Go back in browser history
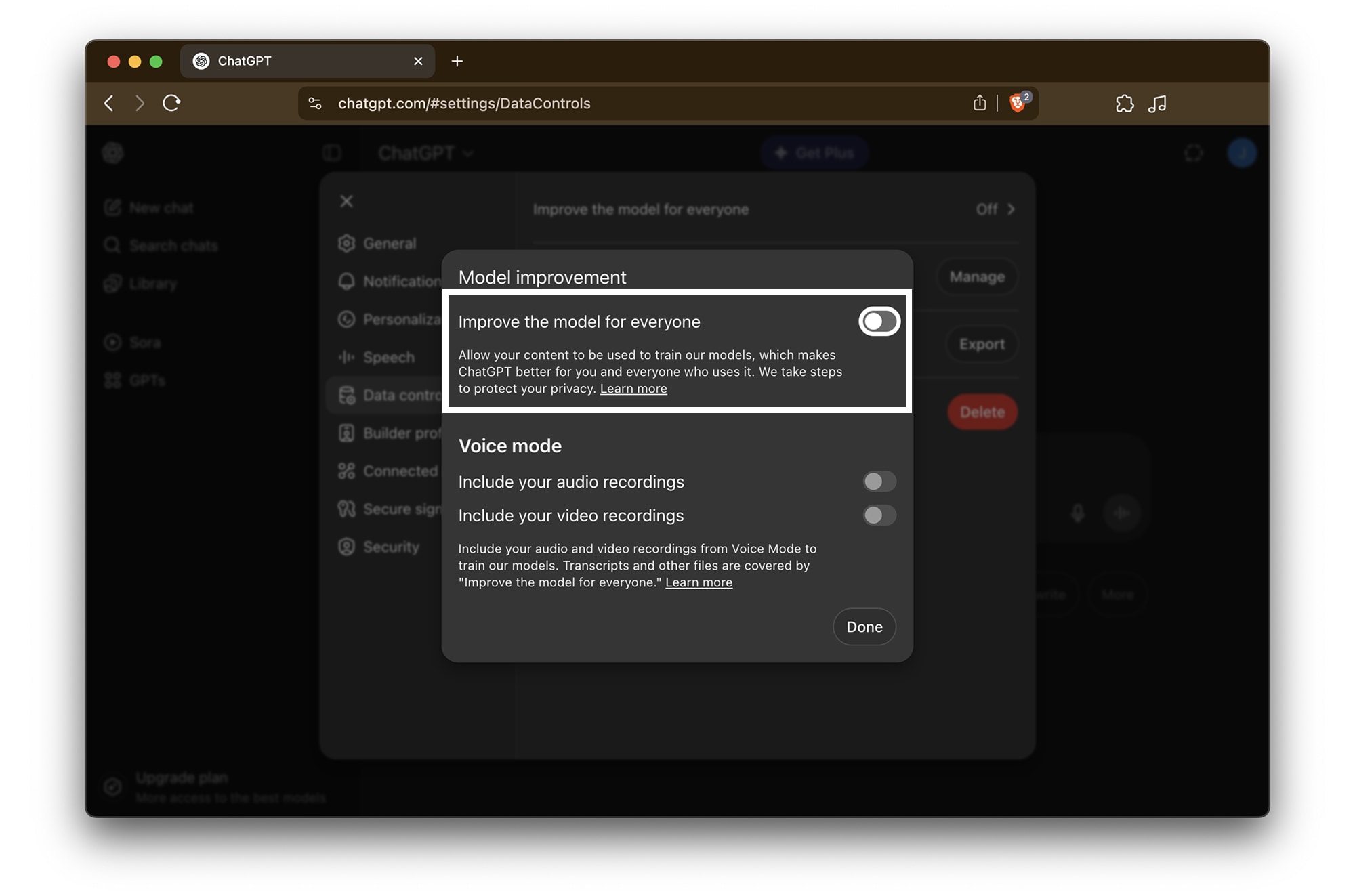 (108, 103)
